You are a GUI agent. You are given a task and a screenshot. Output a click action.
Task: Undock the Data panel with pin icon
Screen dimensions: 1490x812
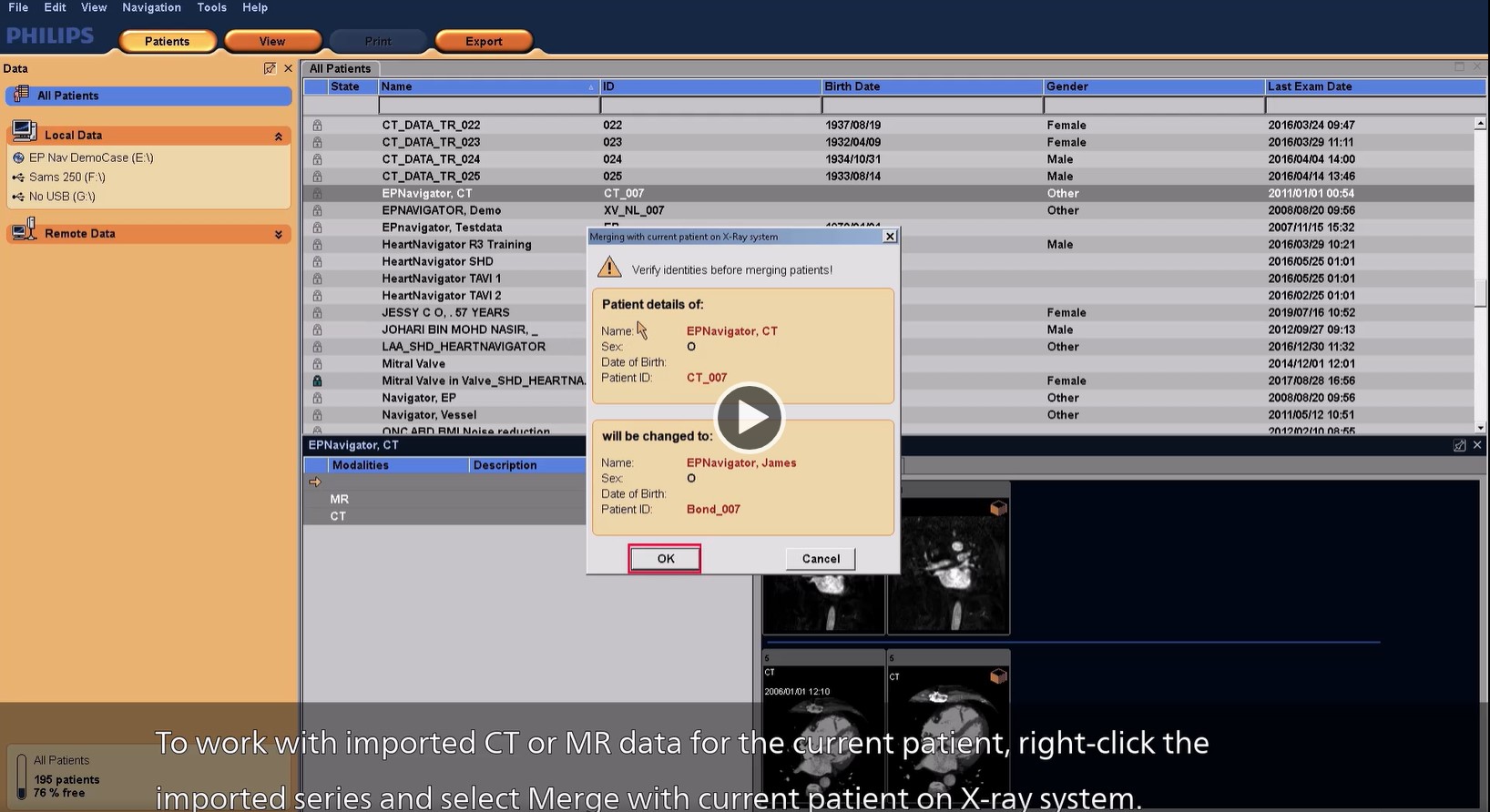[x=270, y=68]
